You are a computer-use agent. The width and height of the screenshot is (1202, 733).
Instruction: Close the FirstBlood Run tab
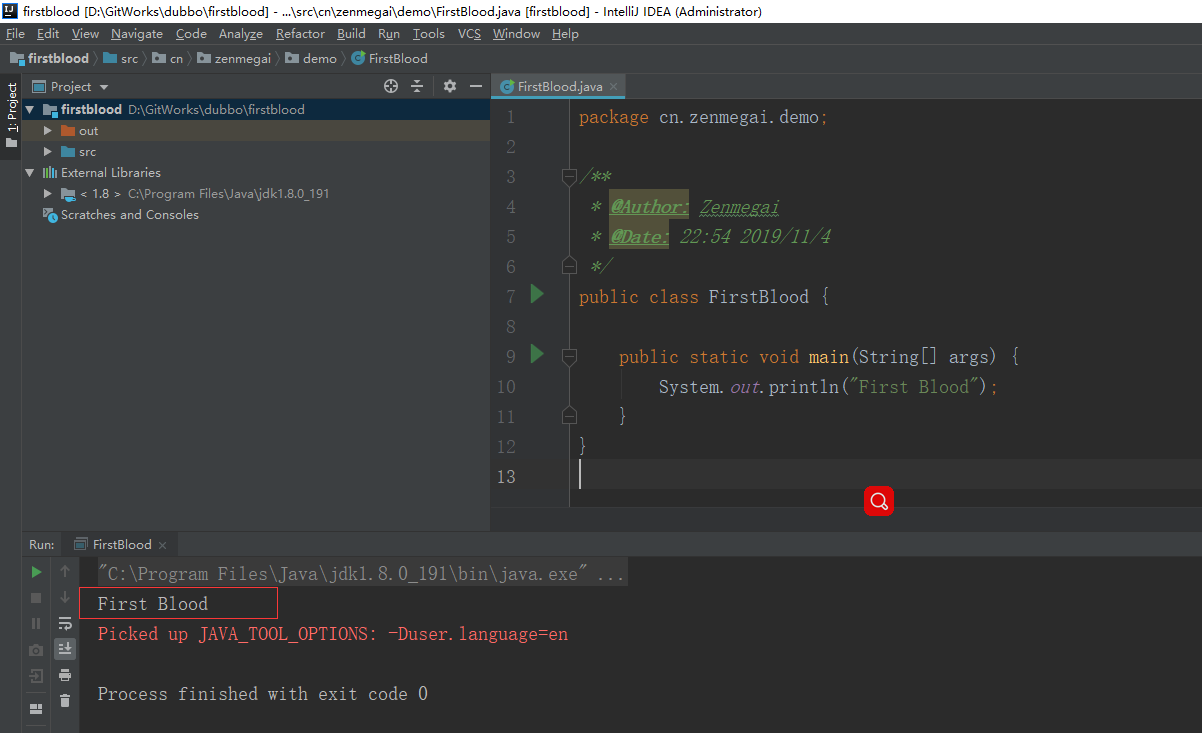coord(162,545)
